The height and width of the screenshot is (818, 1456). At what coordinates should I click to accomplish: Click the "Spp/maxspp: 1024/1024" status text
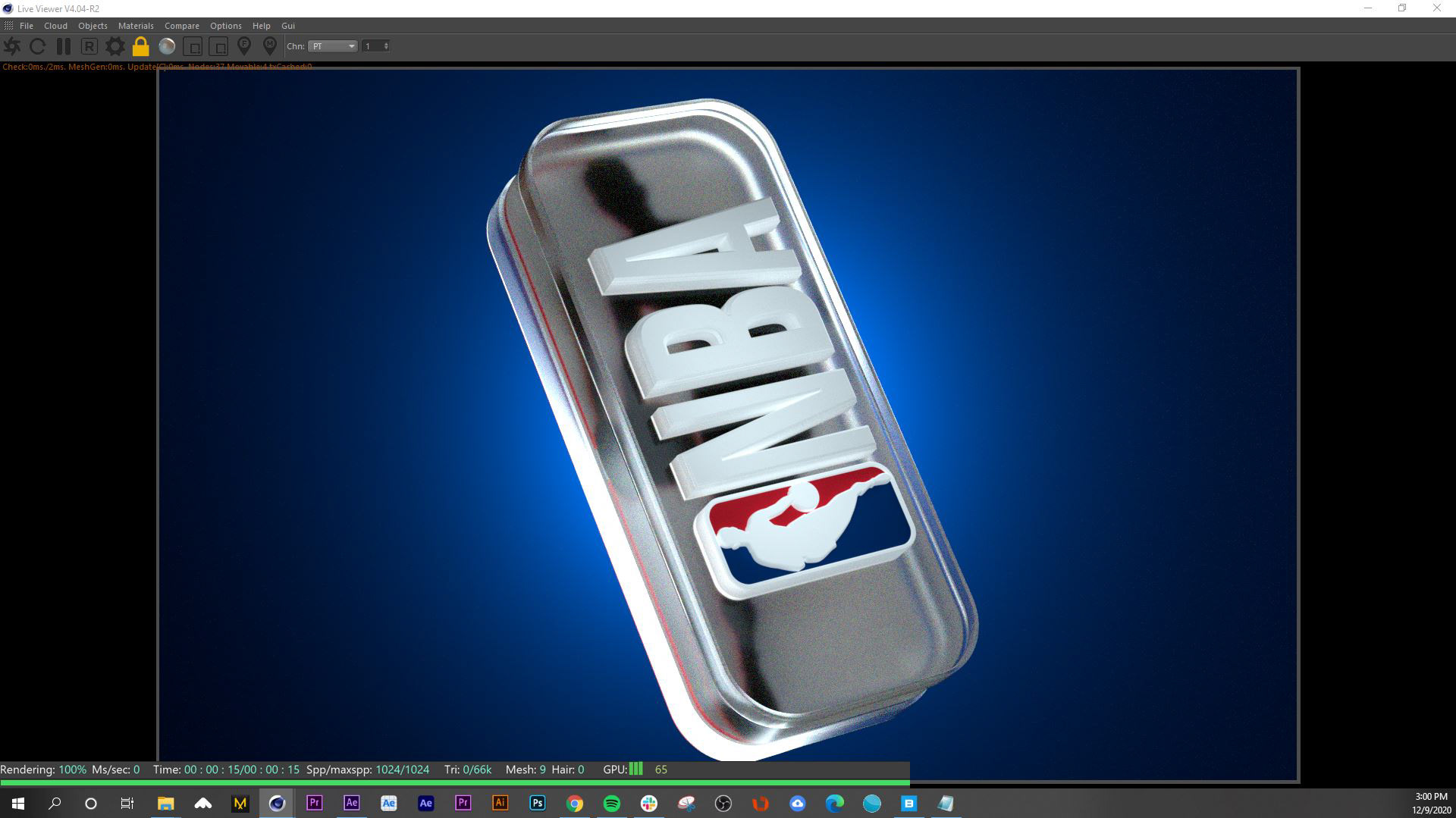(368, 769)
